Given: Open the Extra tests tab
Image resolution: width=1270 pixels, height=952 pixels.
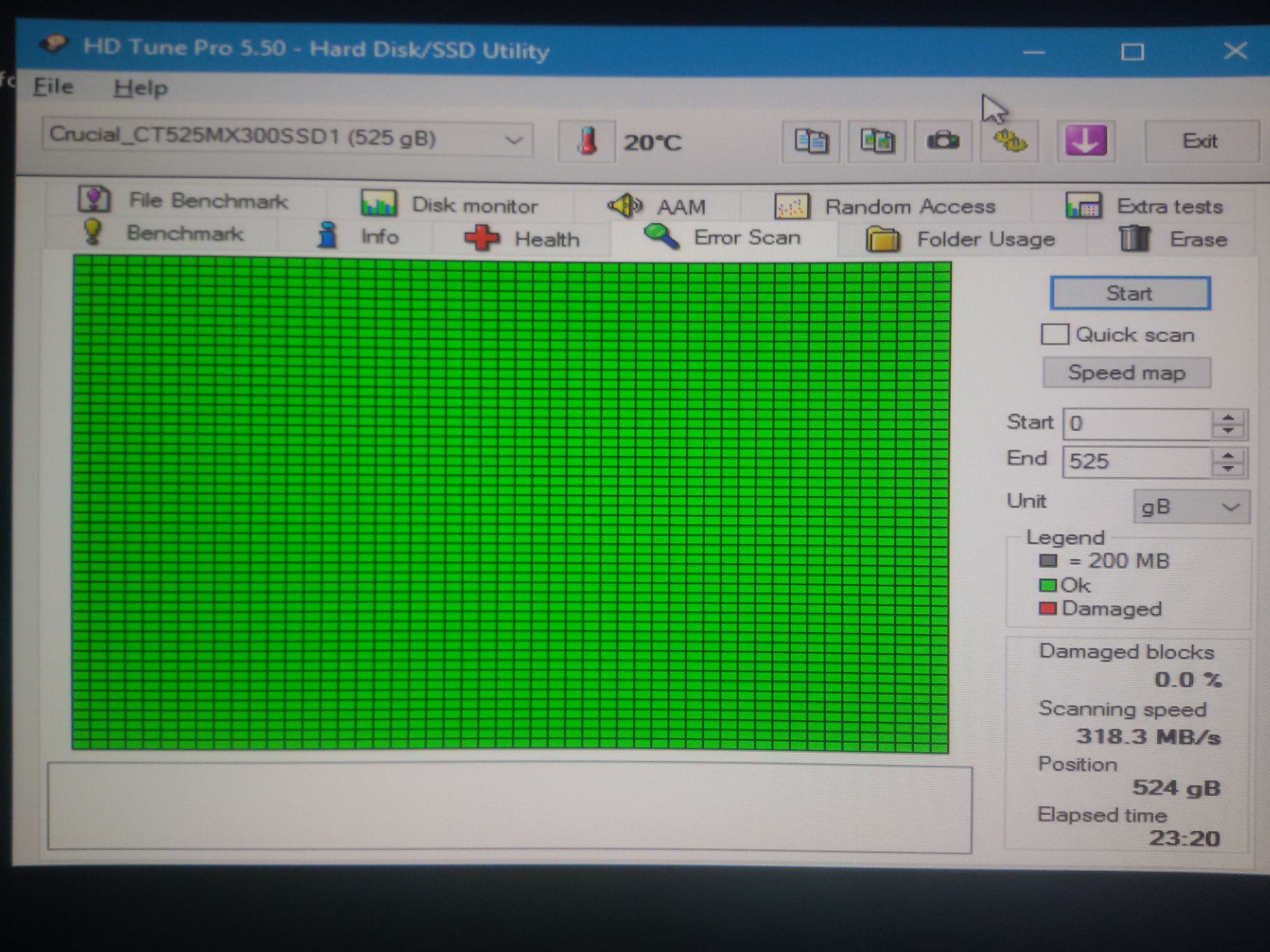Looking at the screenshot, I should (x=1144, y=206).
